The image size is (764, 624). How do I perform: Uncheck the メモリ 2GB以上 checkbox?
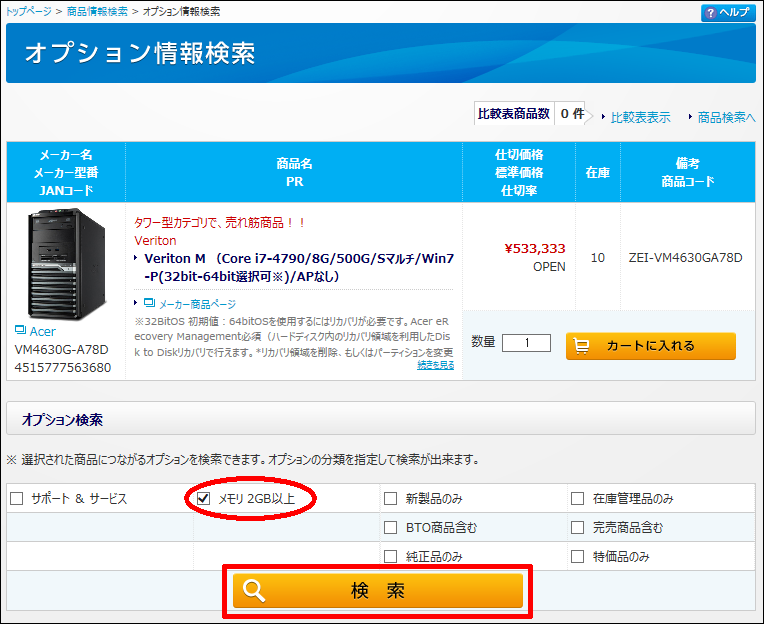204,498
